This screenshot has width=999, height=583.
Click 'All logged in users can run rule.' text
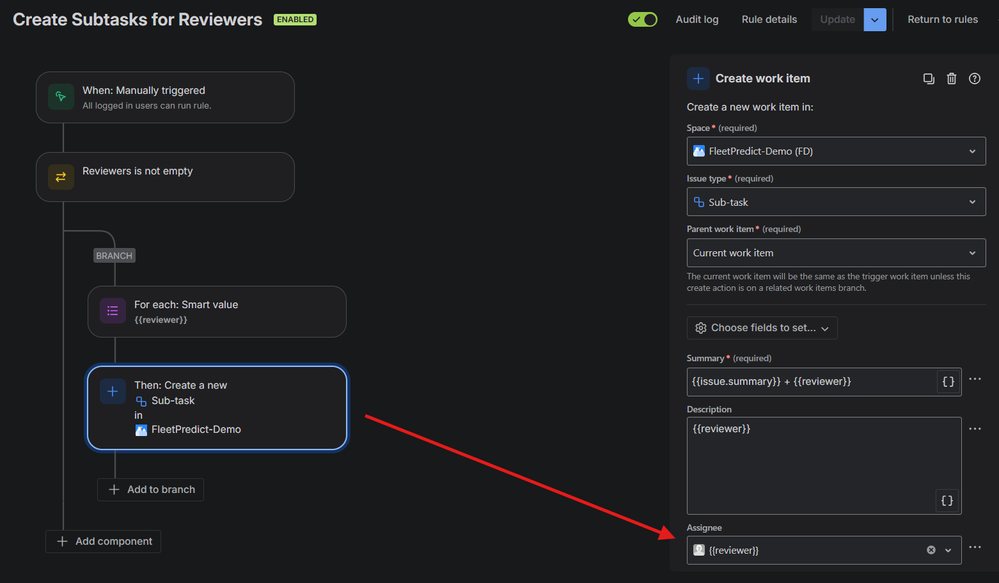[x=147, y=106]
